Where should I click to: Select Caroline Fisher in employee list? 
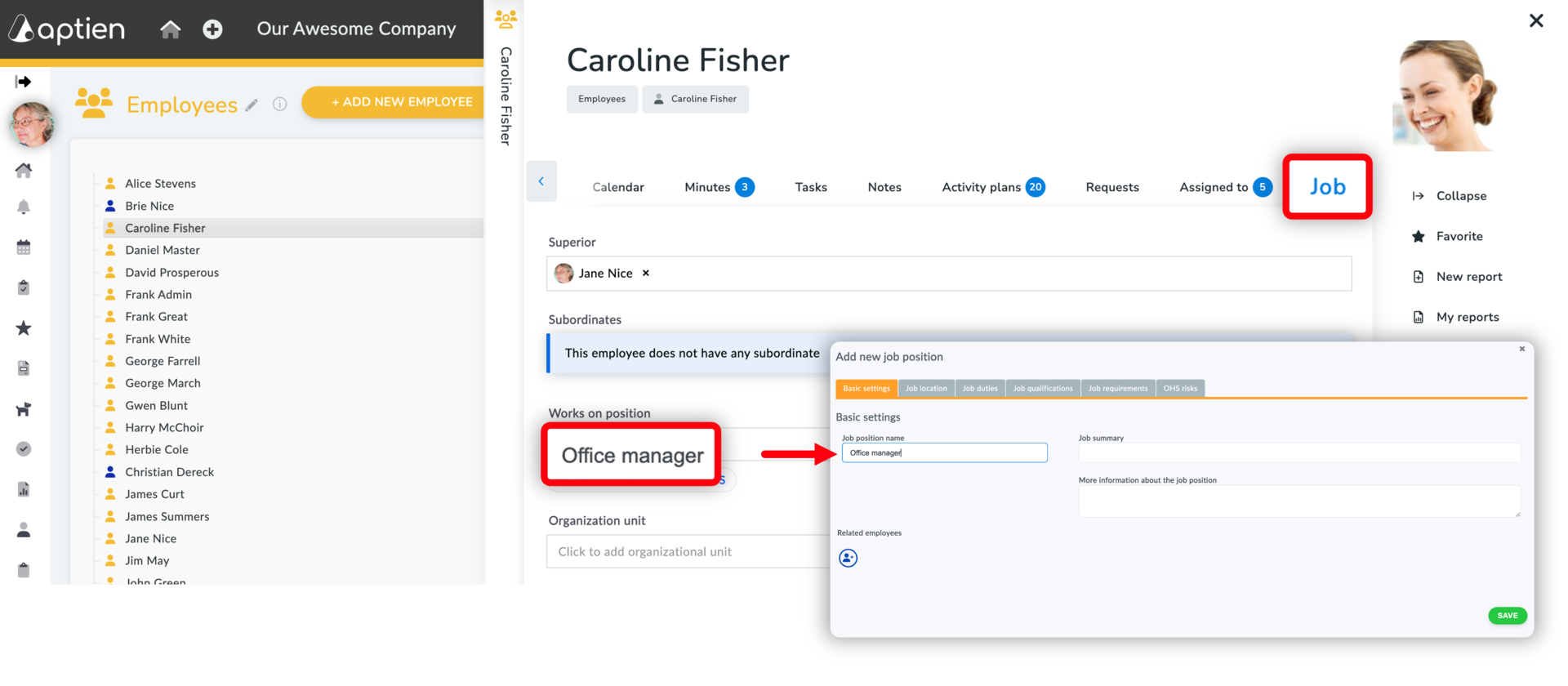click(x=165, y=228)
